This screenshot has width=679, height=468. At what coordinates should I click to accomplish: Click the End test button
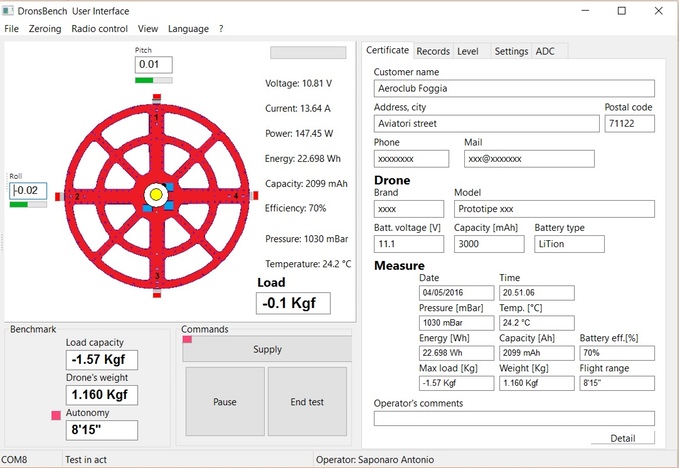pos(307,402)
